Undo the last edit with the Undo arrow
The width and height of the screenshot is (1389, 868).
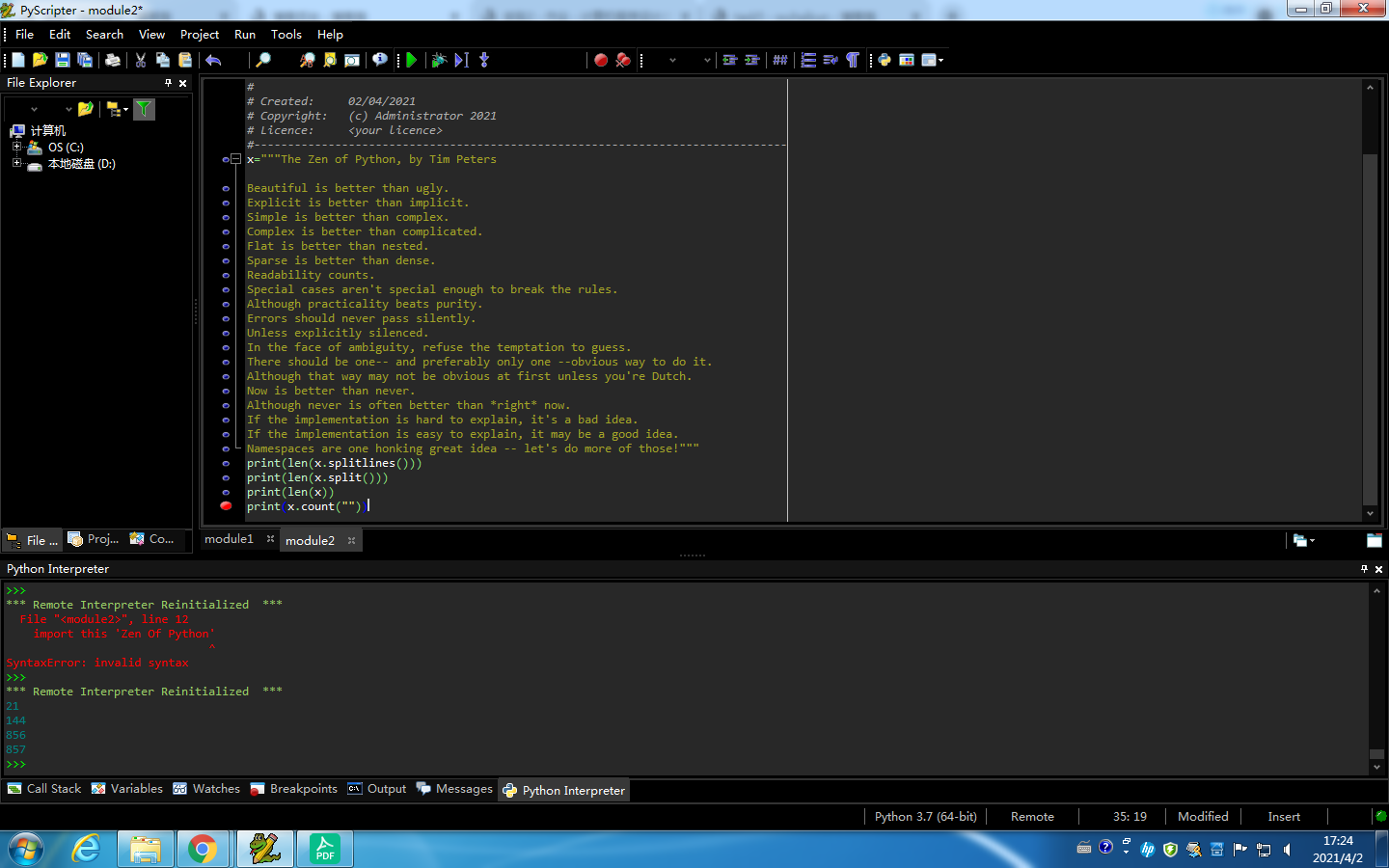point(213,60)
